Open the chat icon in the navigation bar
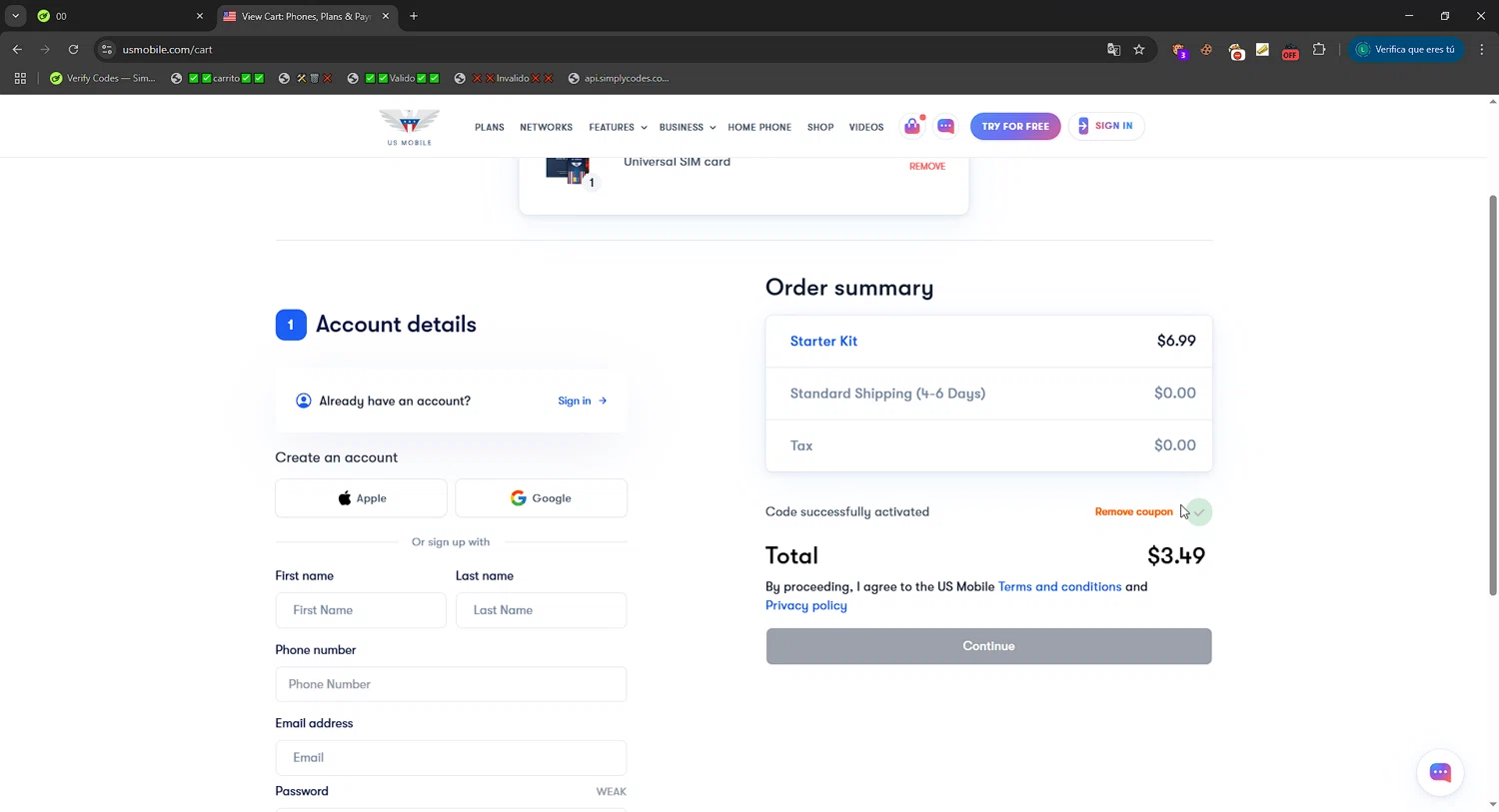The image size is (1499, 812). coord(945,127)
